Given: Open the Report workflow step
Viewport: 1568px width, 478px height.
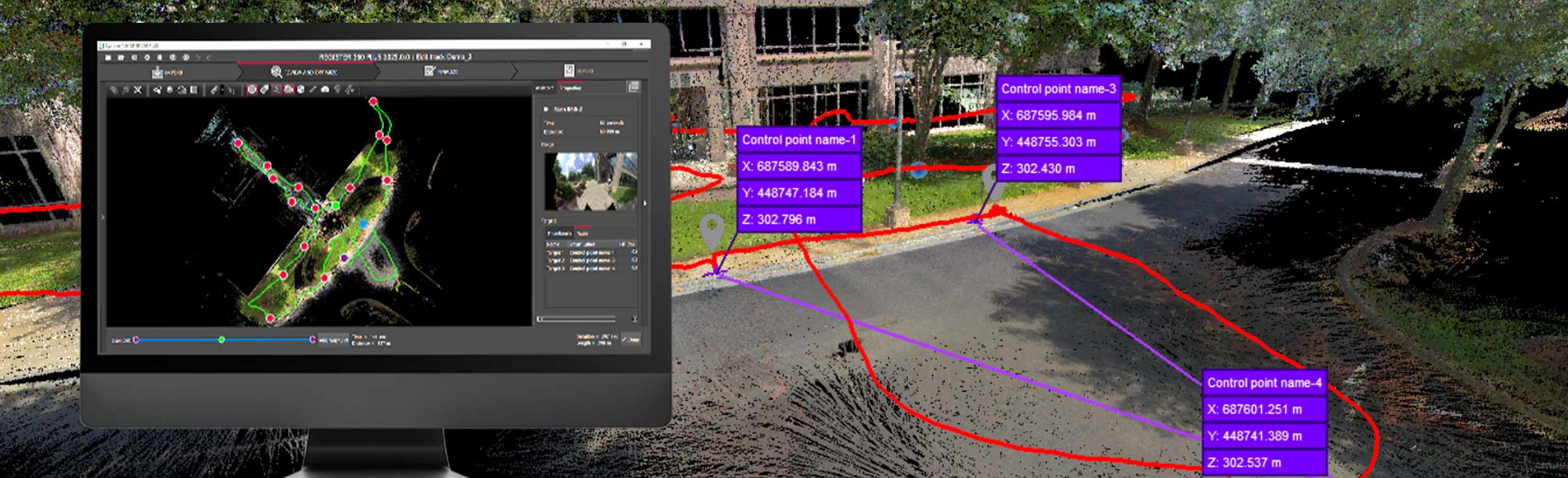Looking at the screenshot, I should point(578,71).
